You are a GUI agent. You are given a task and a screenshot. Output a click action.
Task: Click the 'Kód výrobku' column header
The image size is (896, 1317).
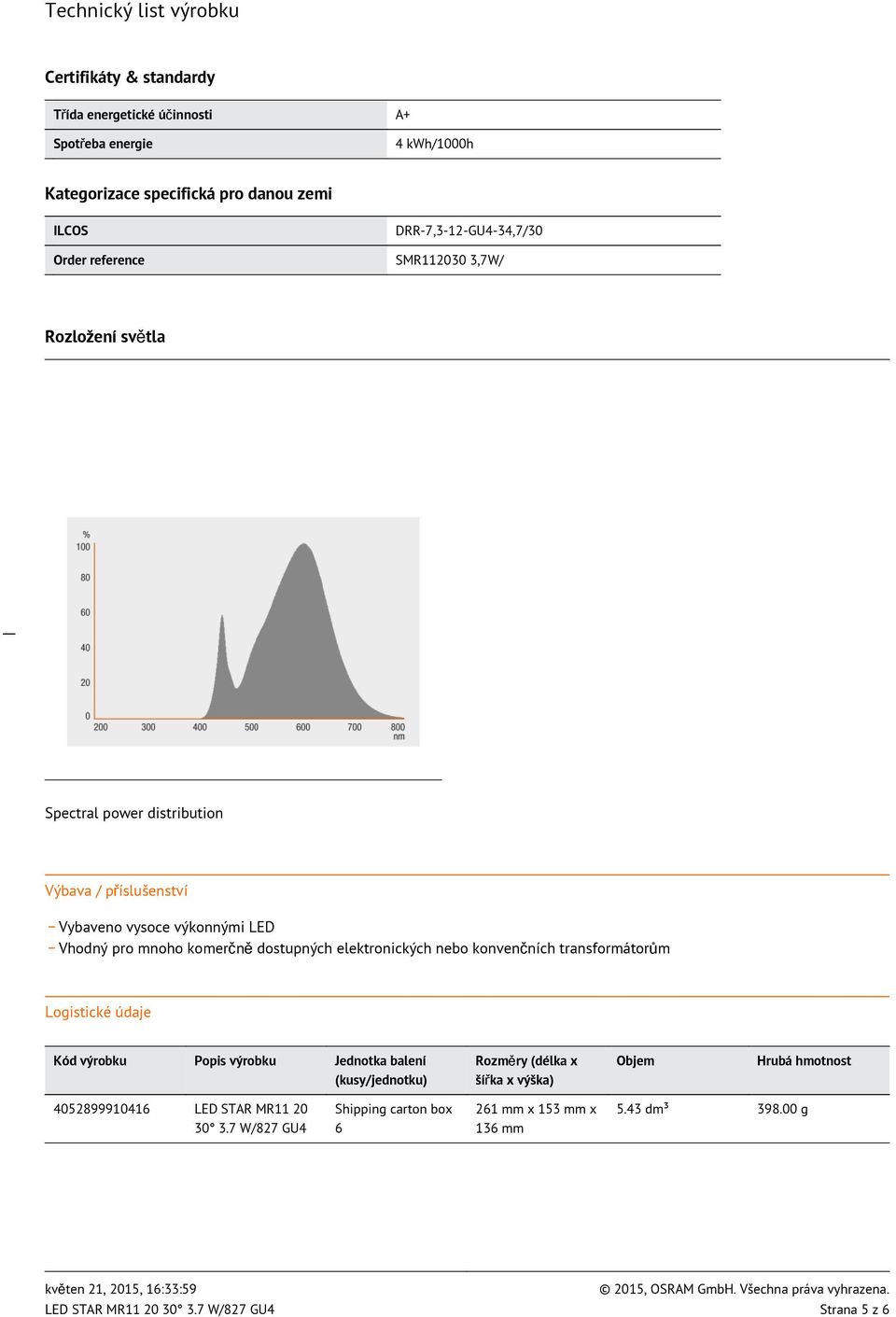coord(90,1061)
